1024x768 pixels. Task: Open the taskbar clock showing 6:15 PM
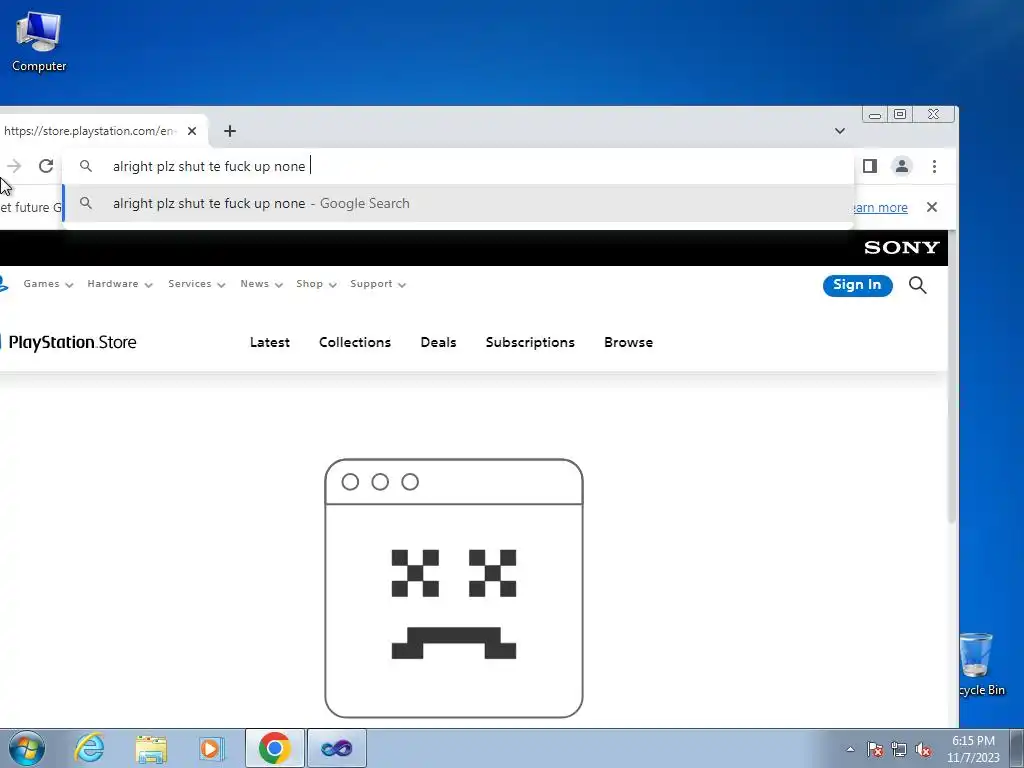coord(973,749)
